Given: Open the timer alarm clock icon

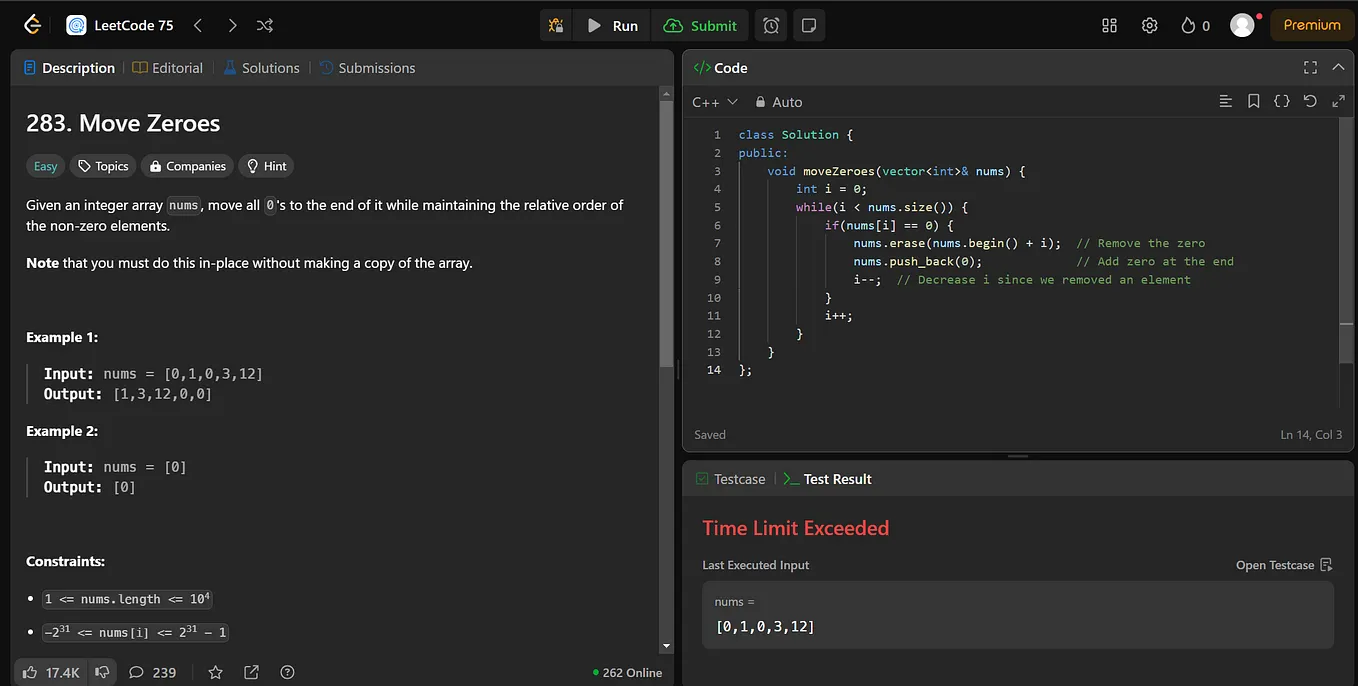Looking at the screenshot, I should [771, 26].
